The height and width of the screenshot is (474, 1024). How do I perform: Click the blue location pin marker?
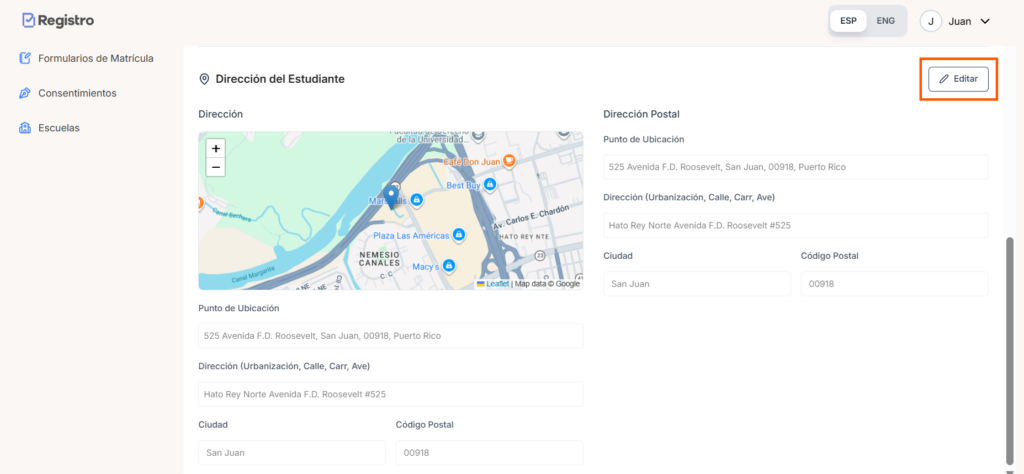pos(391,195)
